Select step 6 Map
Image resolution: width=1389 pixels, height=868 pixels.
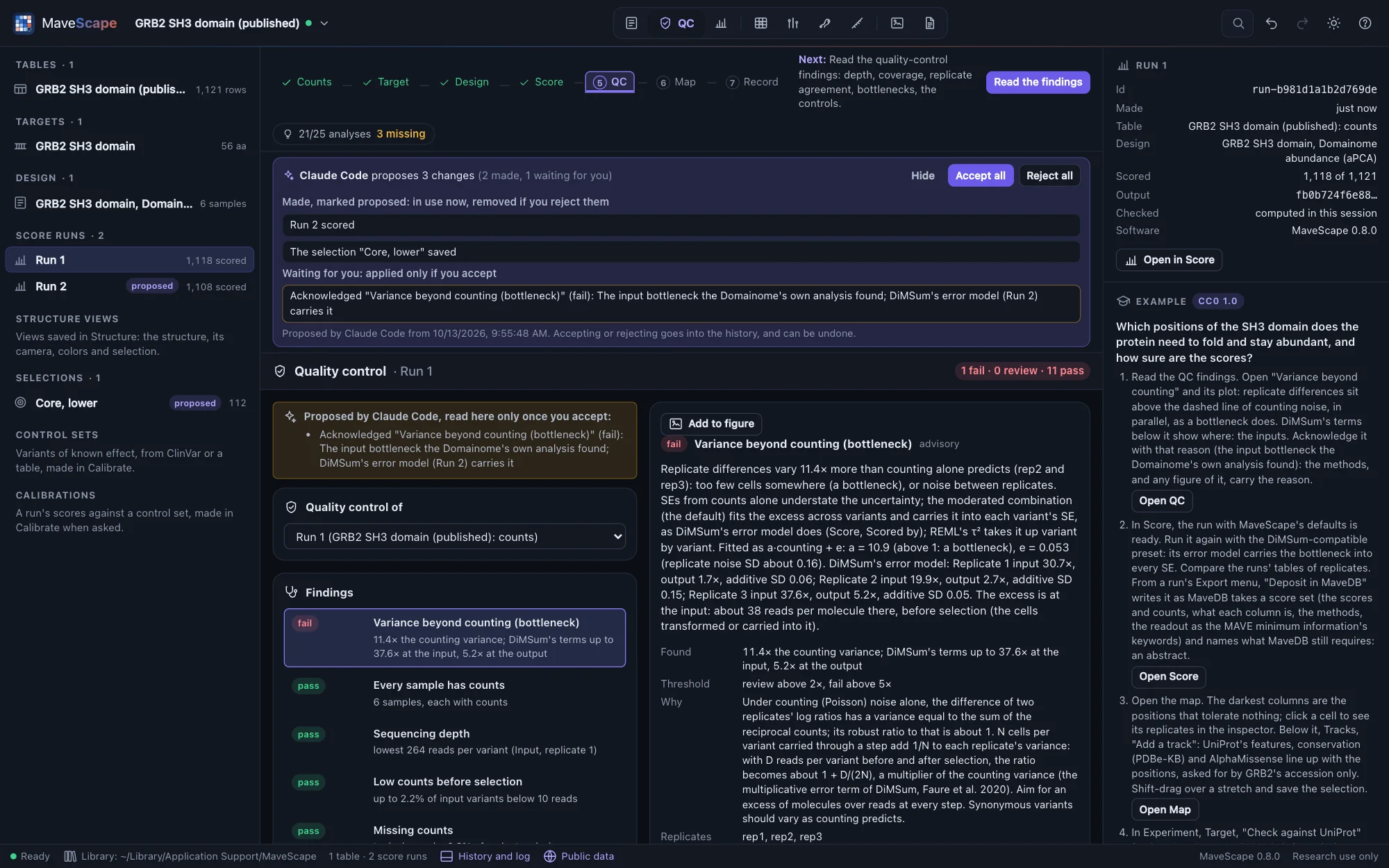tap(676, 82)
